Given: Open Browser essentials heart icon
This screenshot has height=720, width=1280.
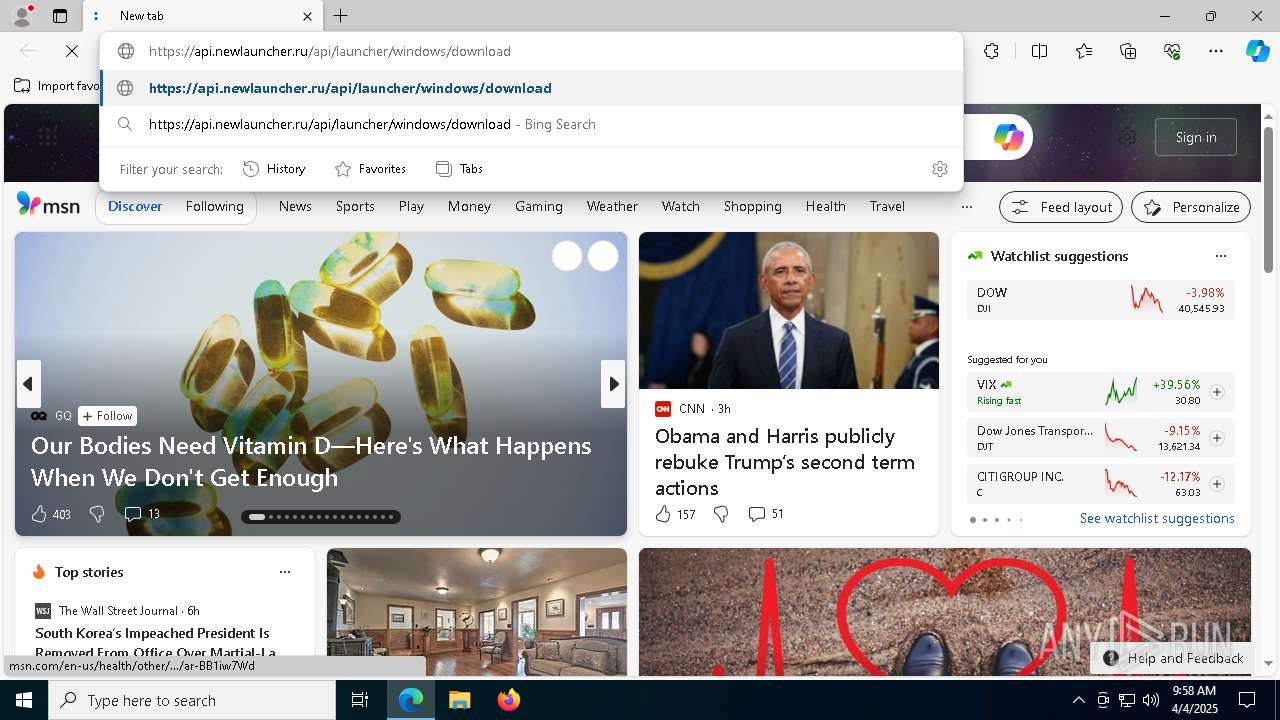Looking at the screenshot, I should point(1172,51).
